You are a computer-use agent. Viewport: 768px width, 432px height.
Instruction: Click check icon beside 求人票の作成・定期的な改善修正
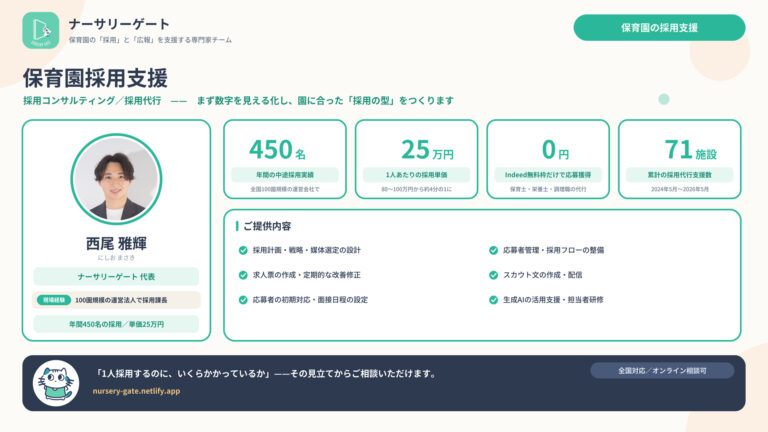point(243,275)
